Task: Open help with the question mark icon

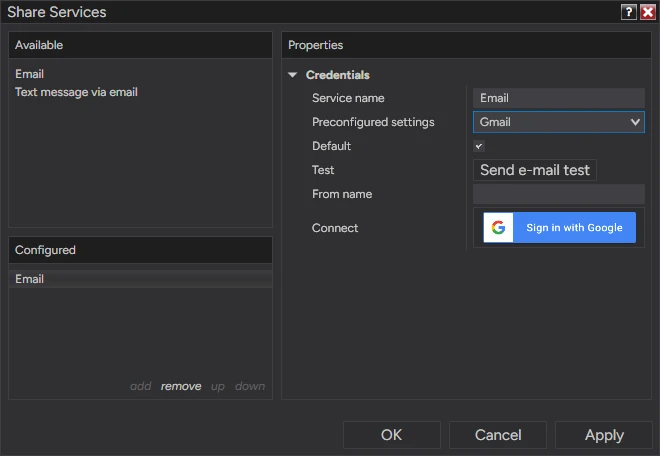Action: pos(628,12)
